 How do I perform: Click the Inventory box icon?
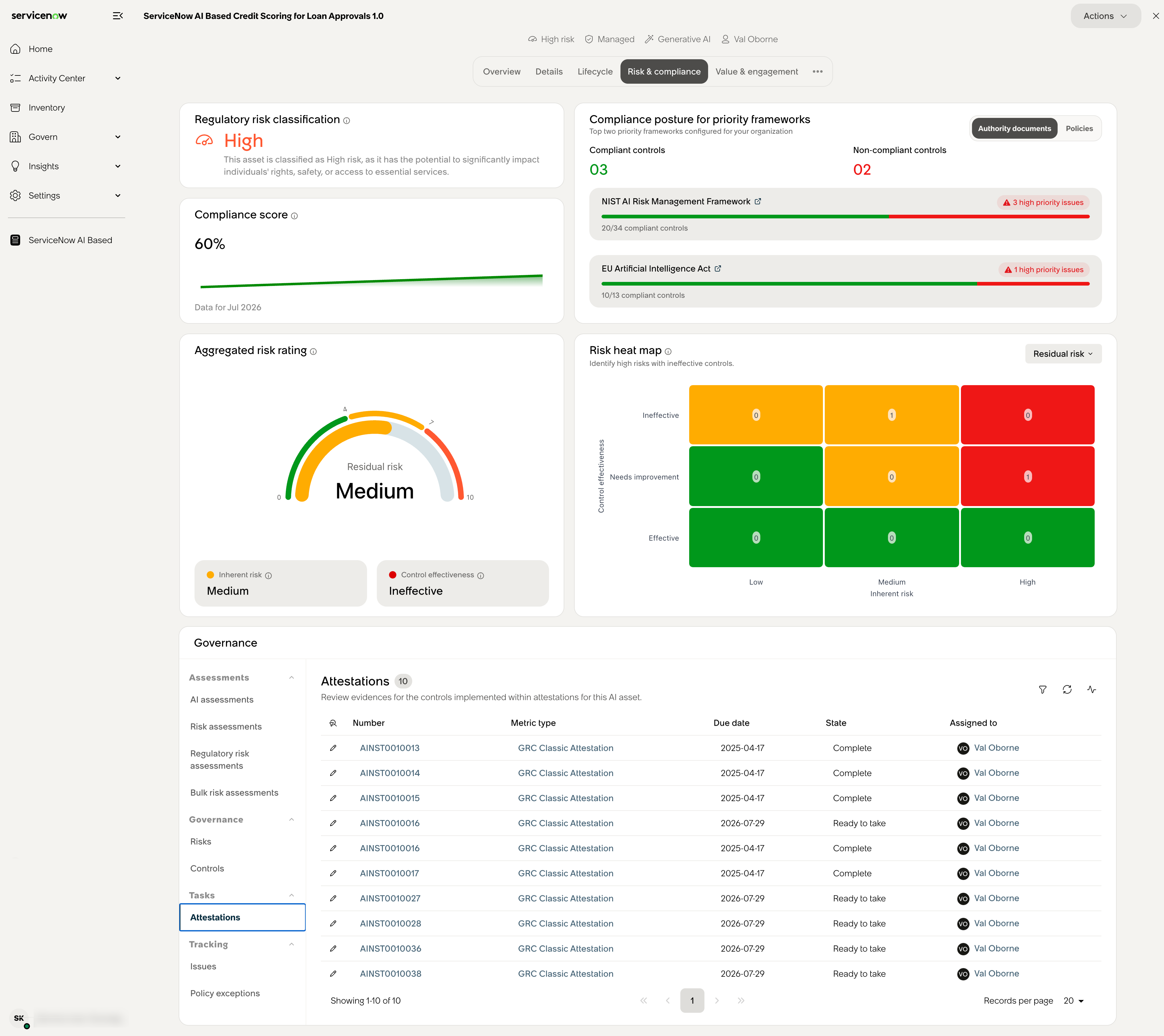[x=15, y=108]
